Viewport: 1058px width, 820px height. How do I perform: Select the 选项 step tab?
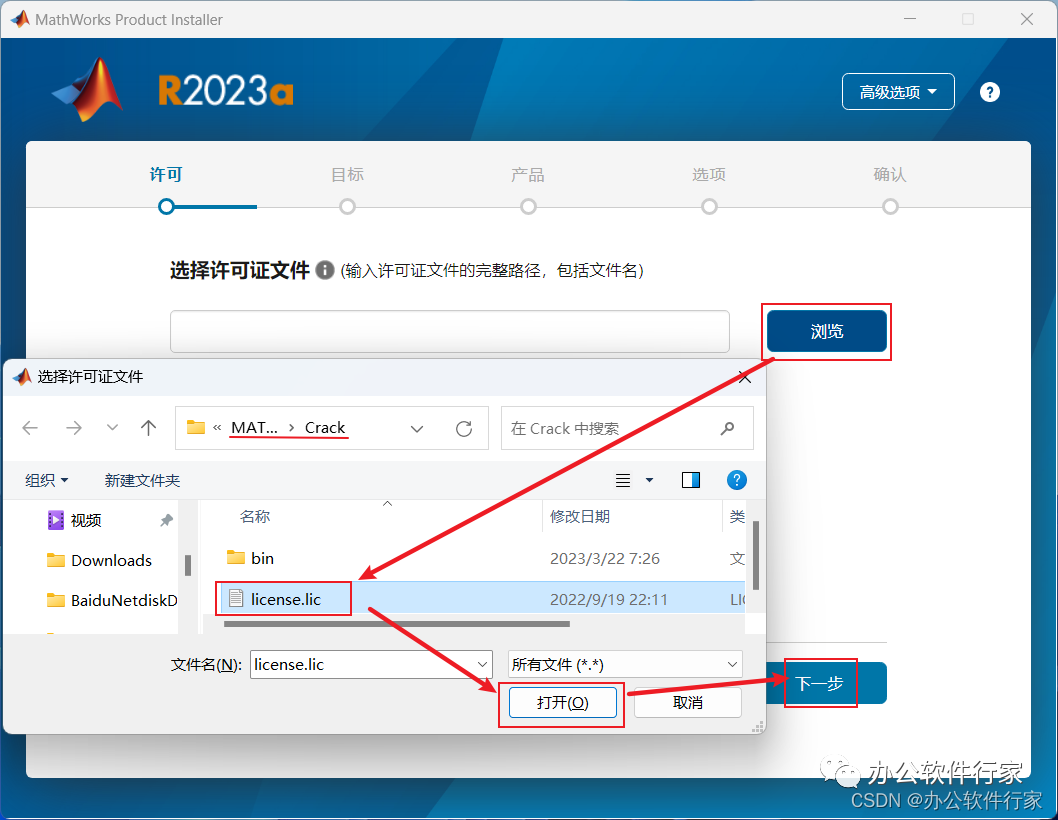coord(709,174)
